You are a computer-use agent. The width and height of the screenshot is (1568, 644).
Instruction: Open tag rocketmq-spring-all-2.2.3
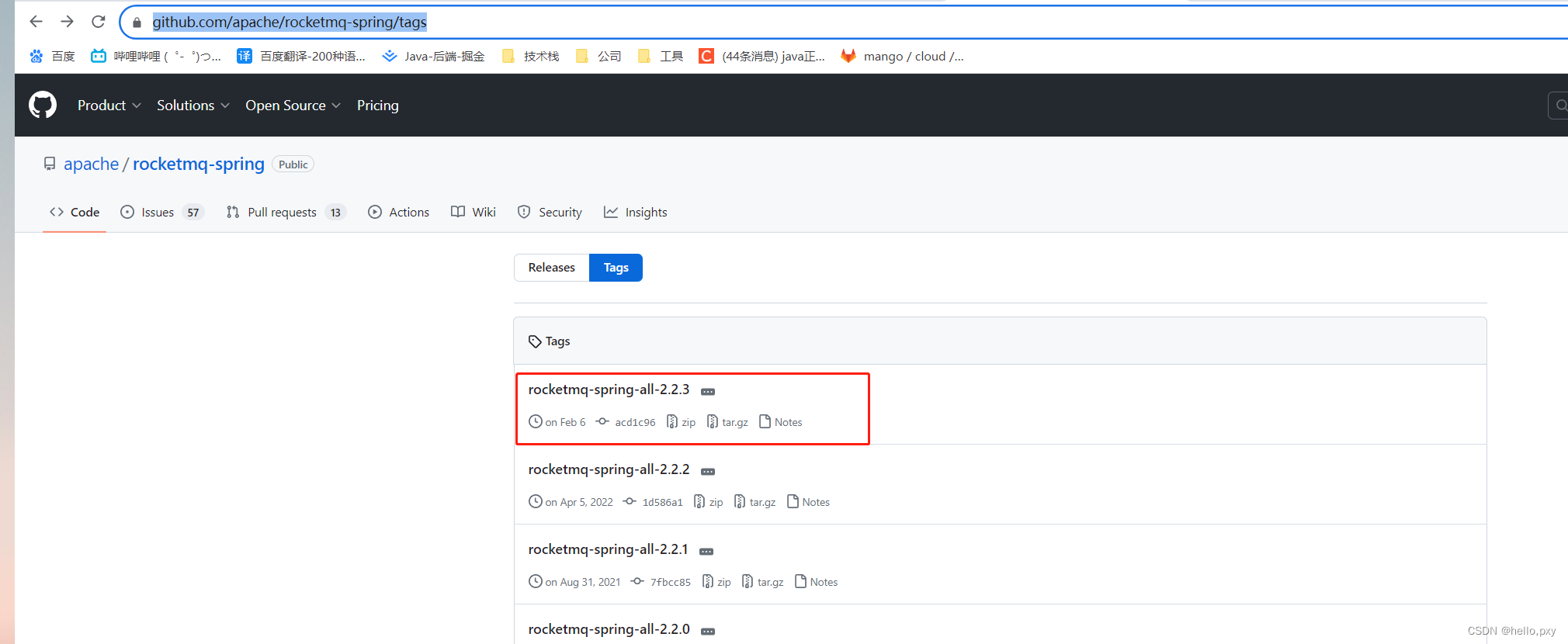click(609, 390)
